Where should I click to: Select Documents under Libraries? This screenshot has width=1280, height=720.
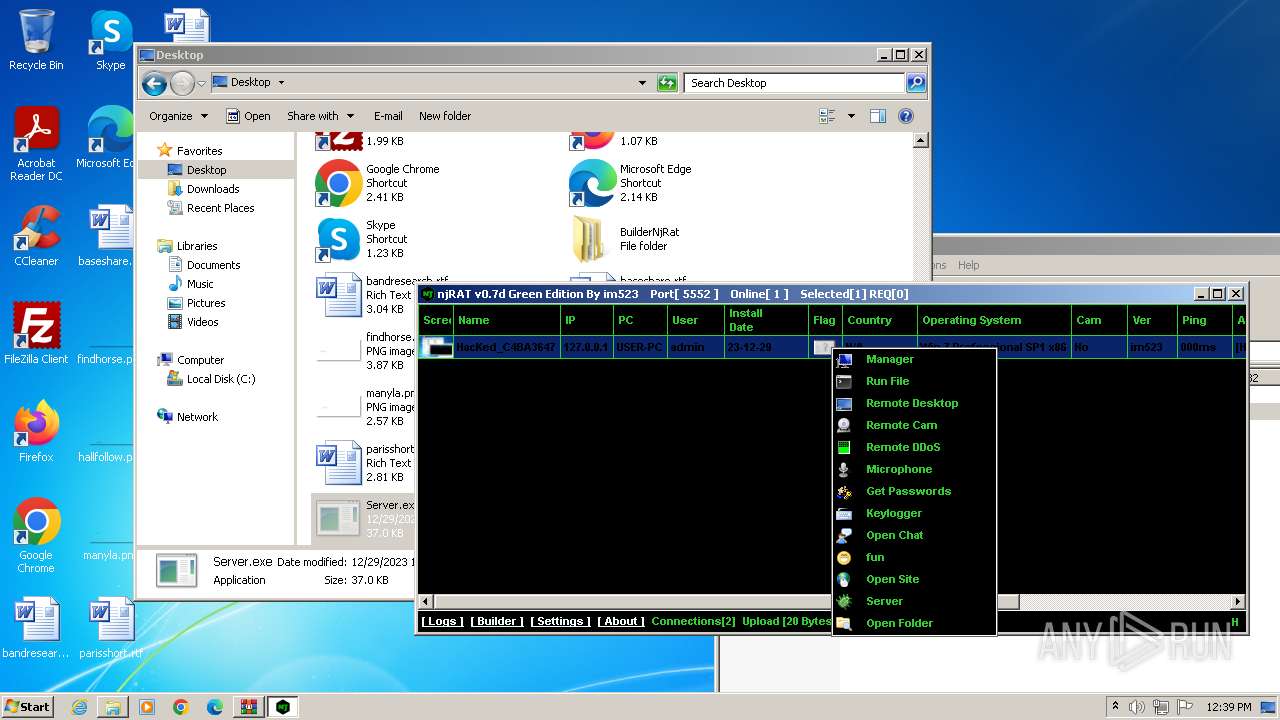213,265
